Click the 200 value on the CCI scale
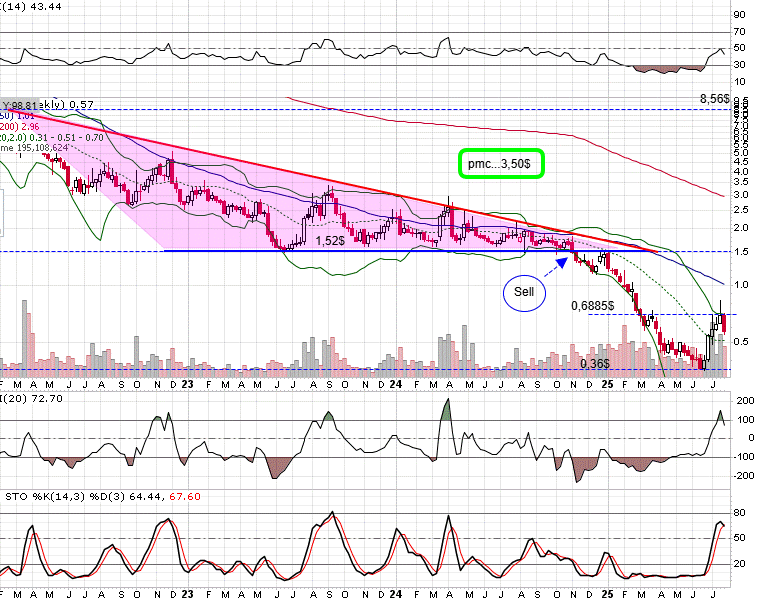The height and width of the screenshot is (600, 765). point(745,401)
